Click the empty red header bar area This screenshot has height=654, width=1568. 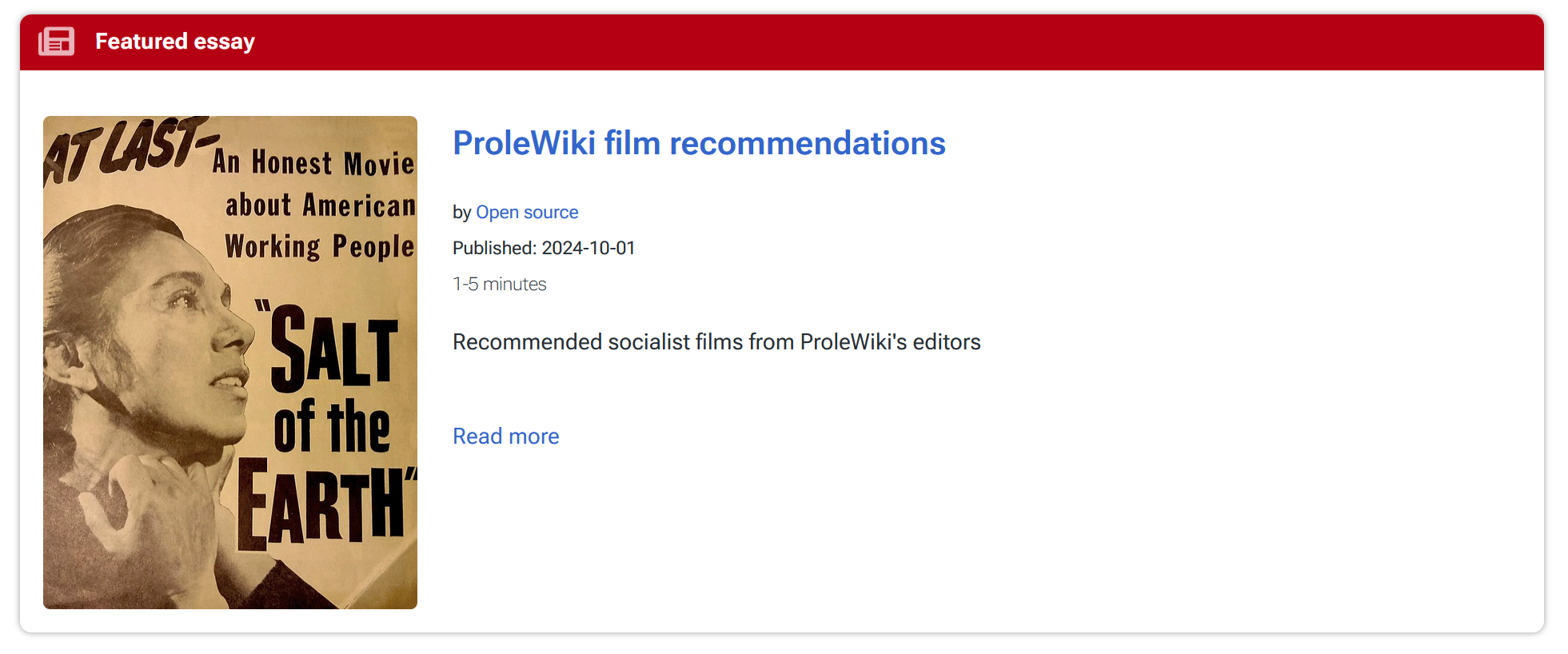tap(880, 42)
